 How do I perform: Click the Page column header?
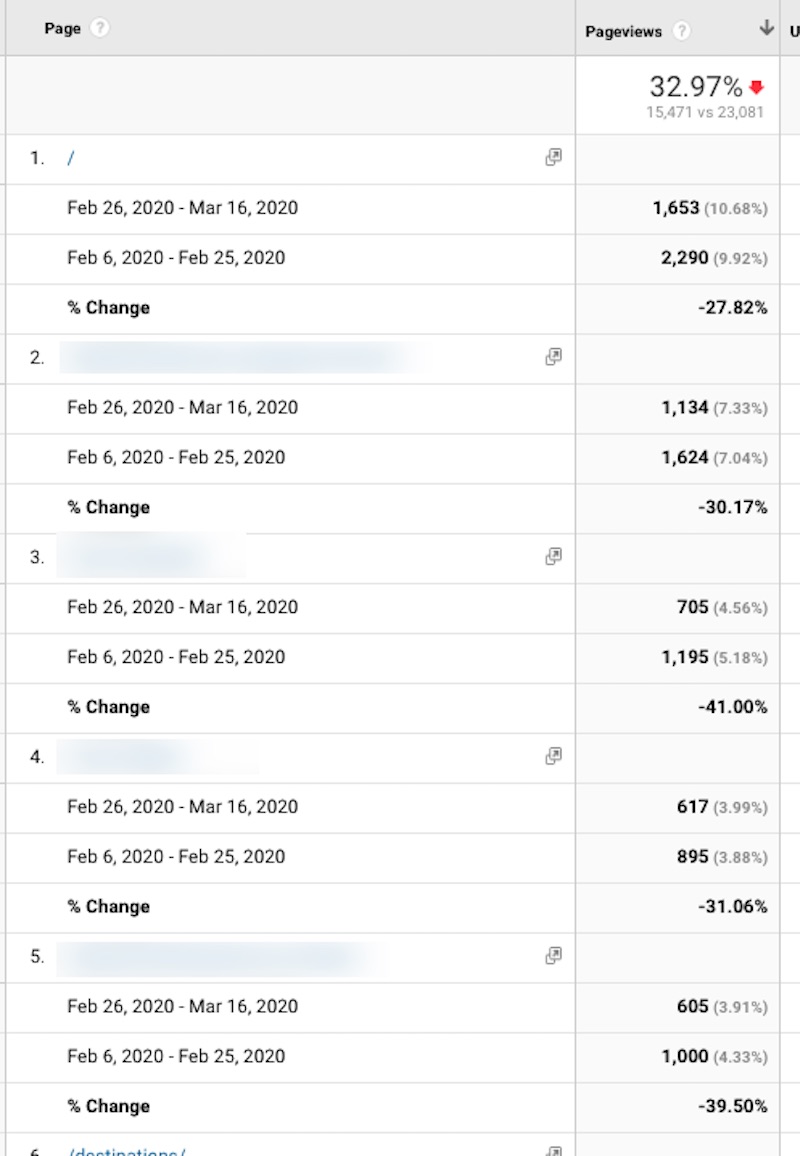pyautogui.click(x=62, y=29)
